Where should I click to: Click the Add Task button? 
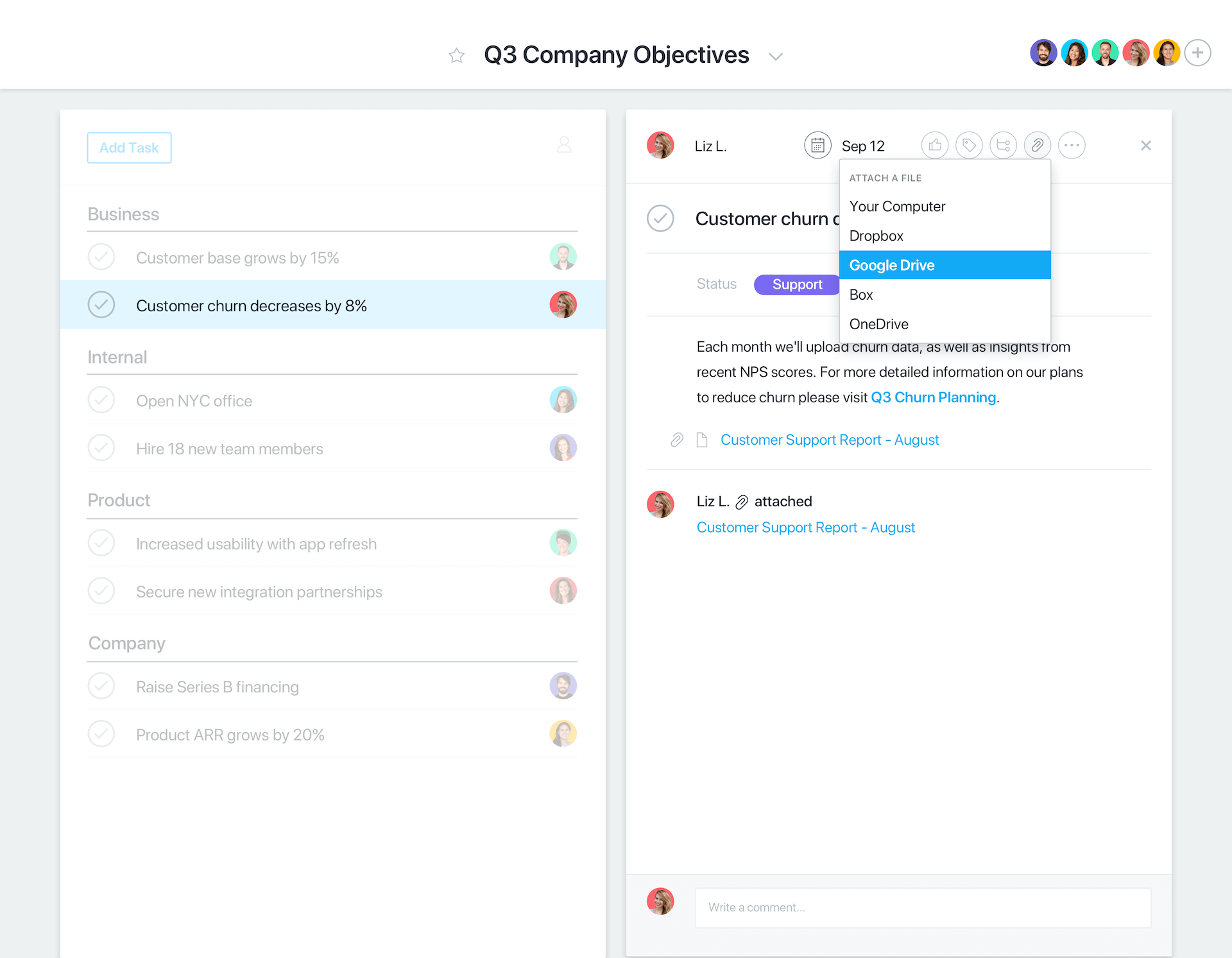point(129,148)
